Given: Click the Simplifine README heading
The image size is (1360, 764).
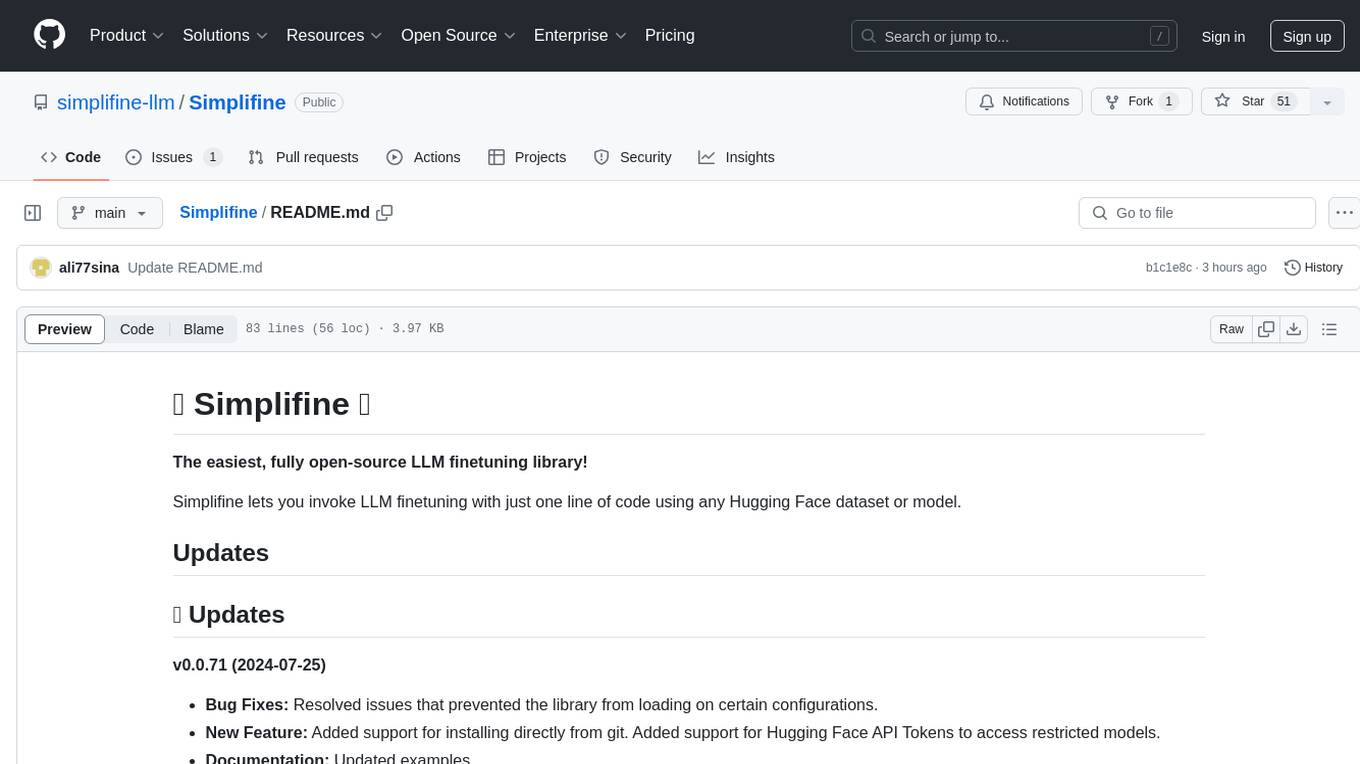Looking at the screenshot, I should pyautogui.click(x=272, y=404).
